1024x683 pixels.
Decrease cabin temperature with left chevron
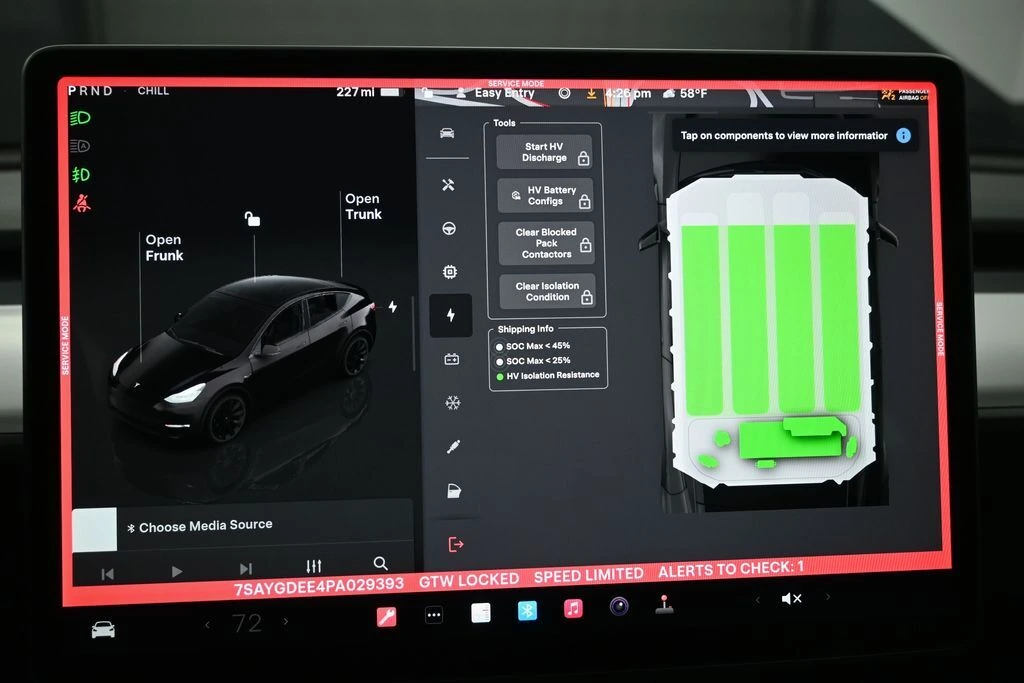tap(208, 624)
